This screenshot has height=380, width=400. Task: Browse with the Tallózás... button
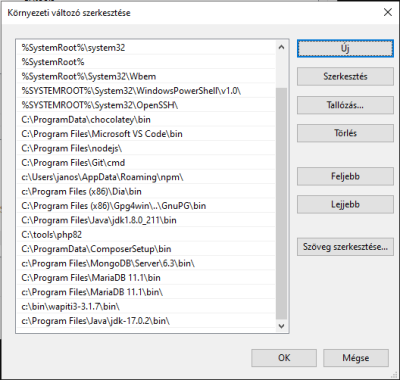(x=345, y=105)
